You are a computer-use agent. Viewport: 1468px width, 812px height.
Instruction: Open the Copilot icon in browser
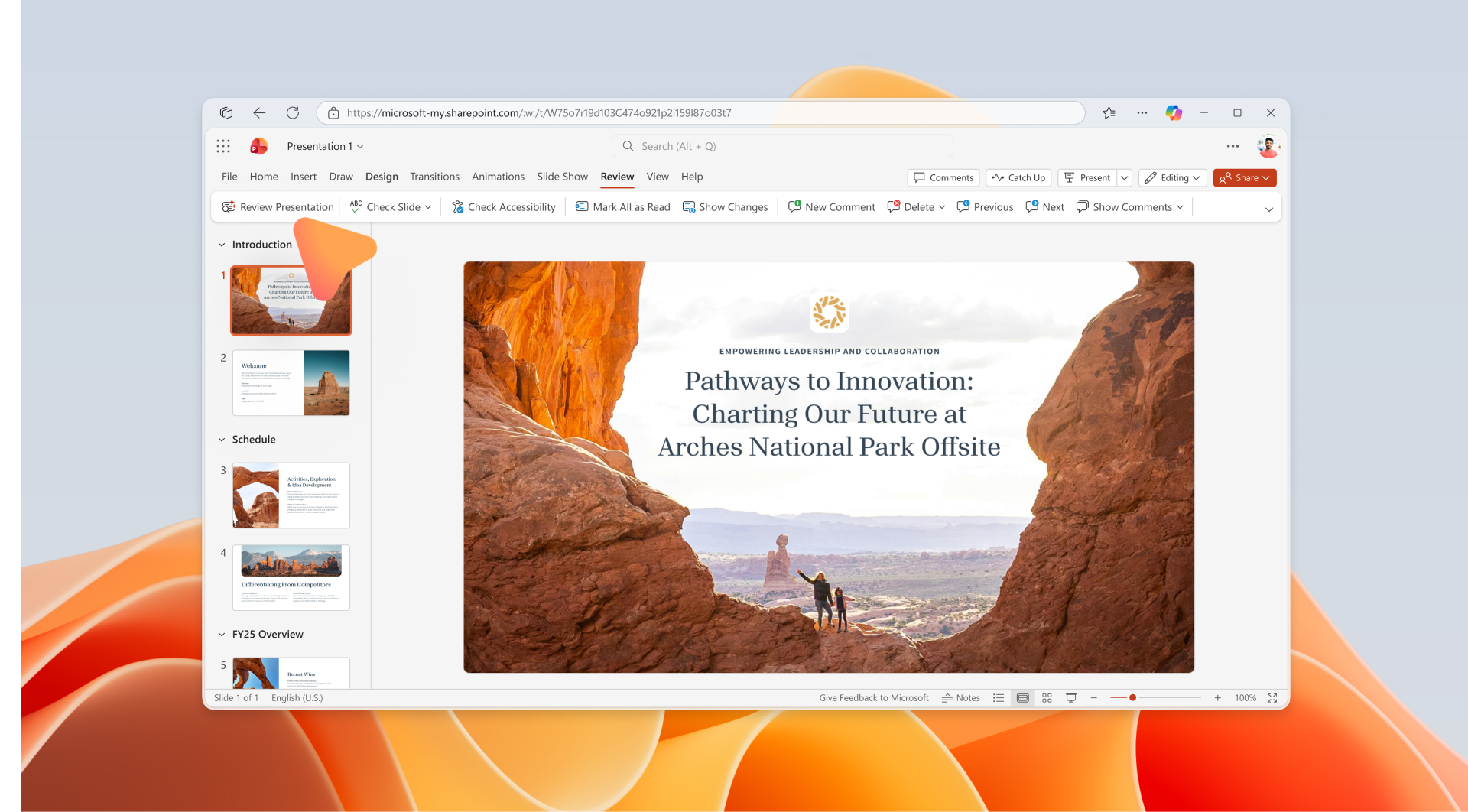(1174, 113)
